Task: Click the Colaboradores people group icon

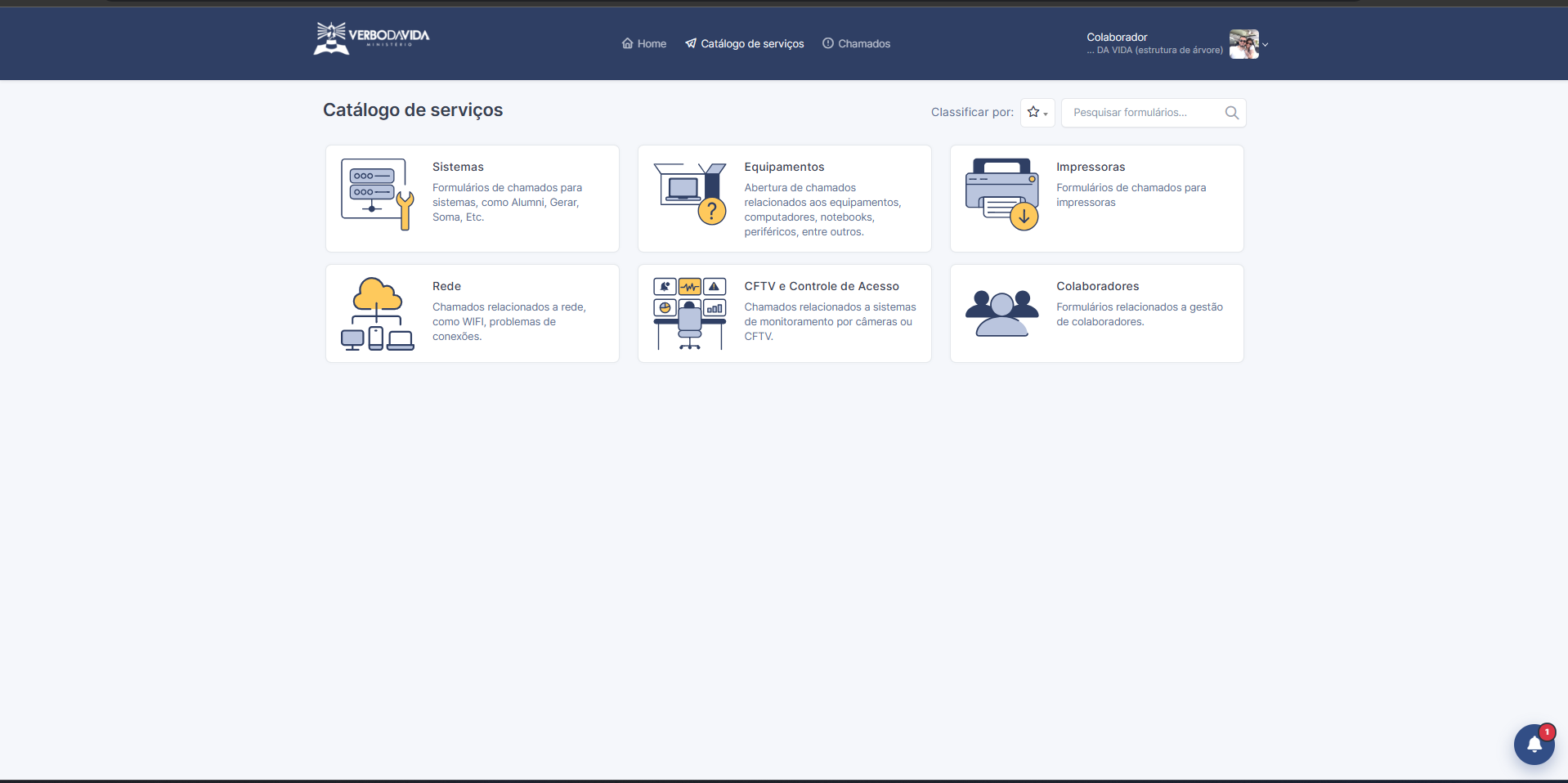Action: (1002, 314)
